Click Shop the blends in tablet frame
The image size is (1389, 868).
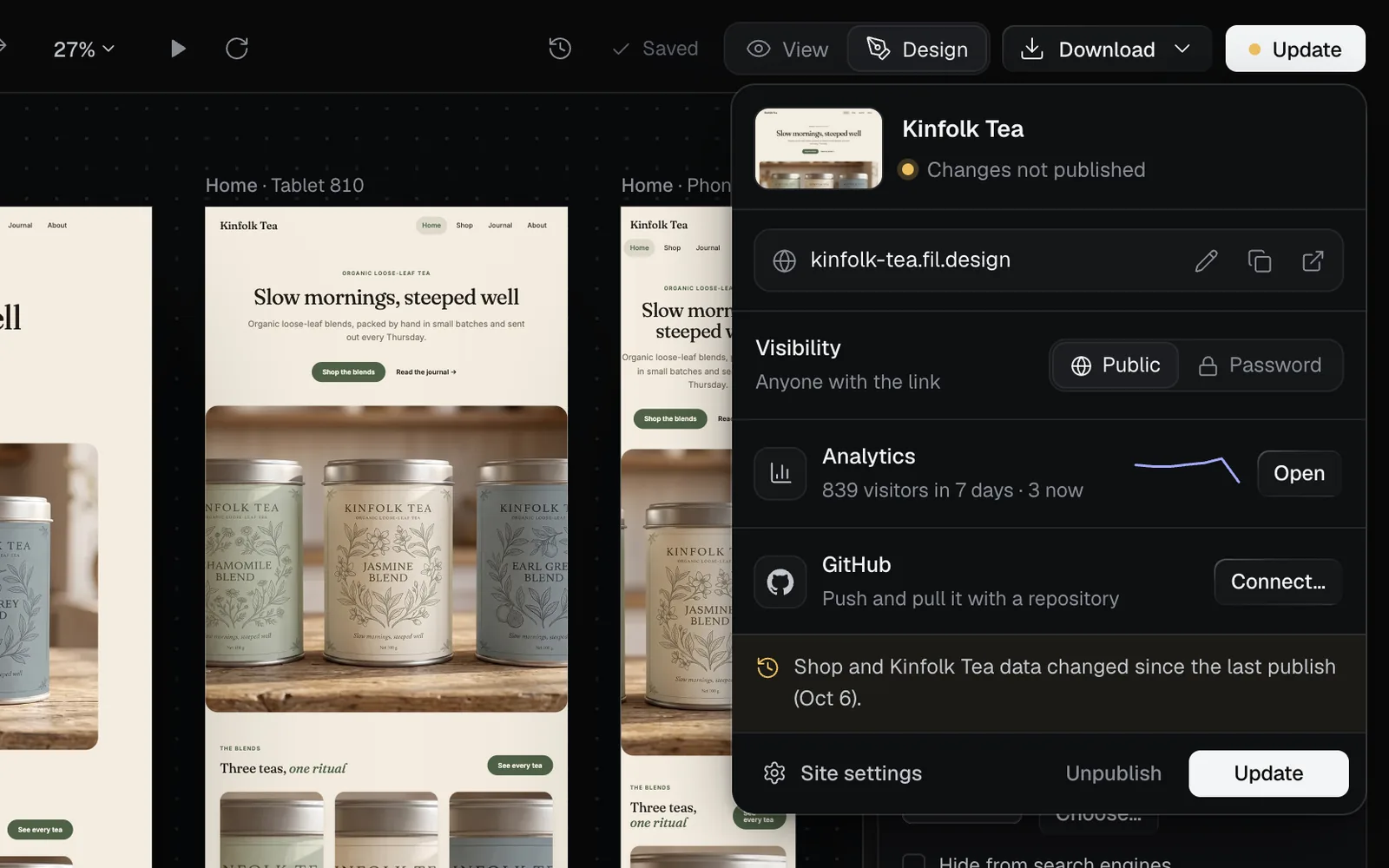coord(348,372)
